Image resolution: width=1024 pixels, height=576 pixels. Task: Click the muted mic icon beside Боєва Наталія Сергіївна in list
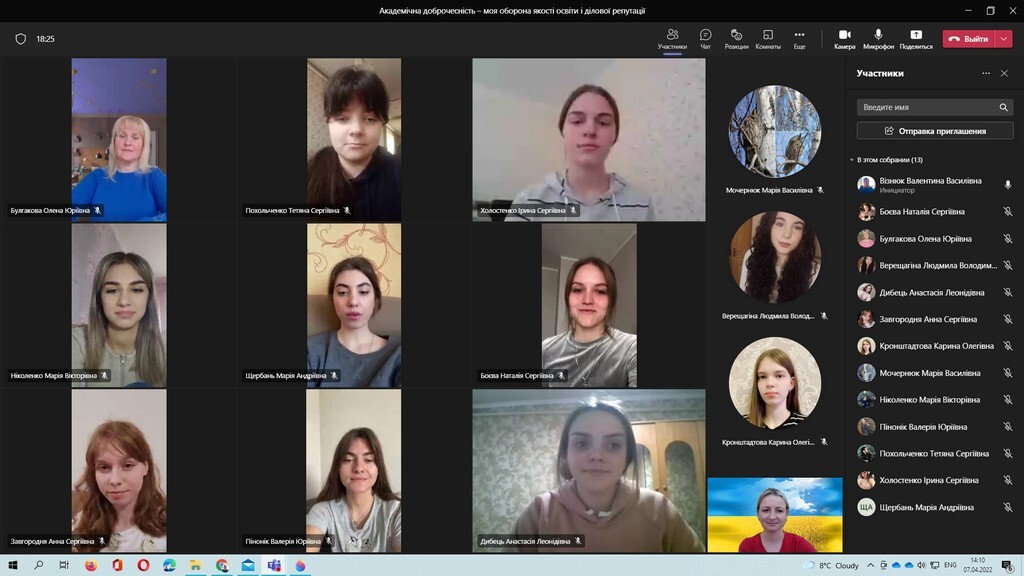click(1008, 212)
